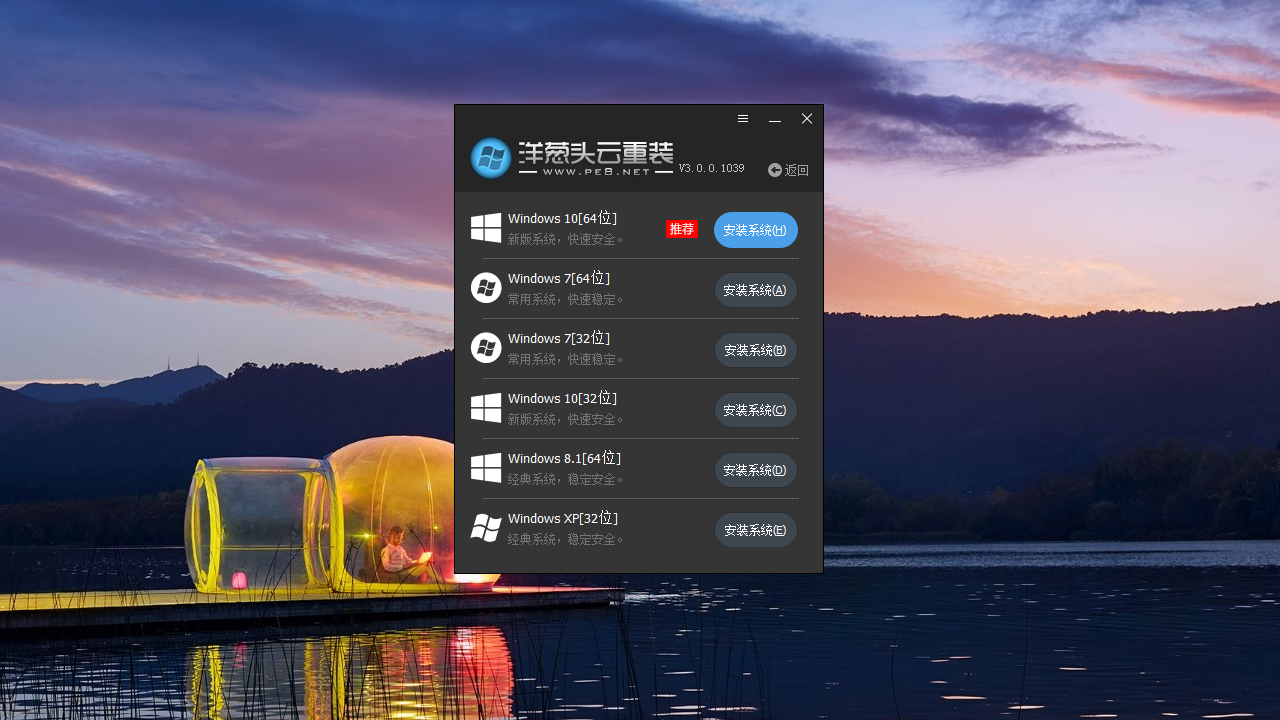The height and width of the screenshot is (720, 1280).
Task: Click the 返回 (back) button
Action: click(788, 169)
